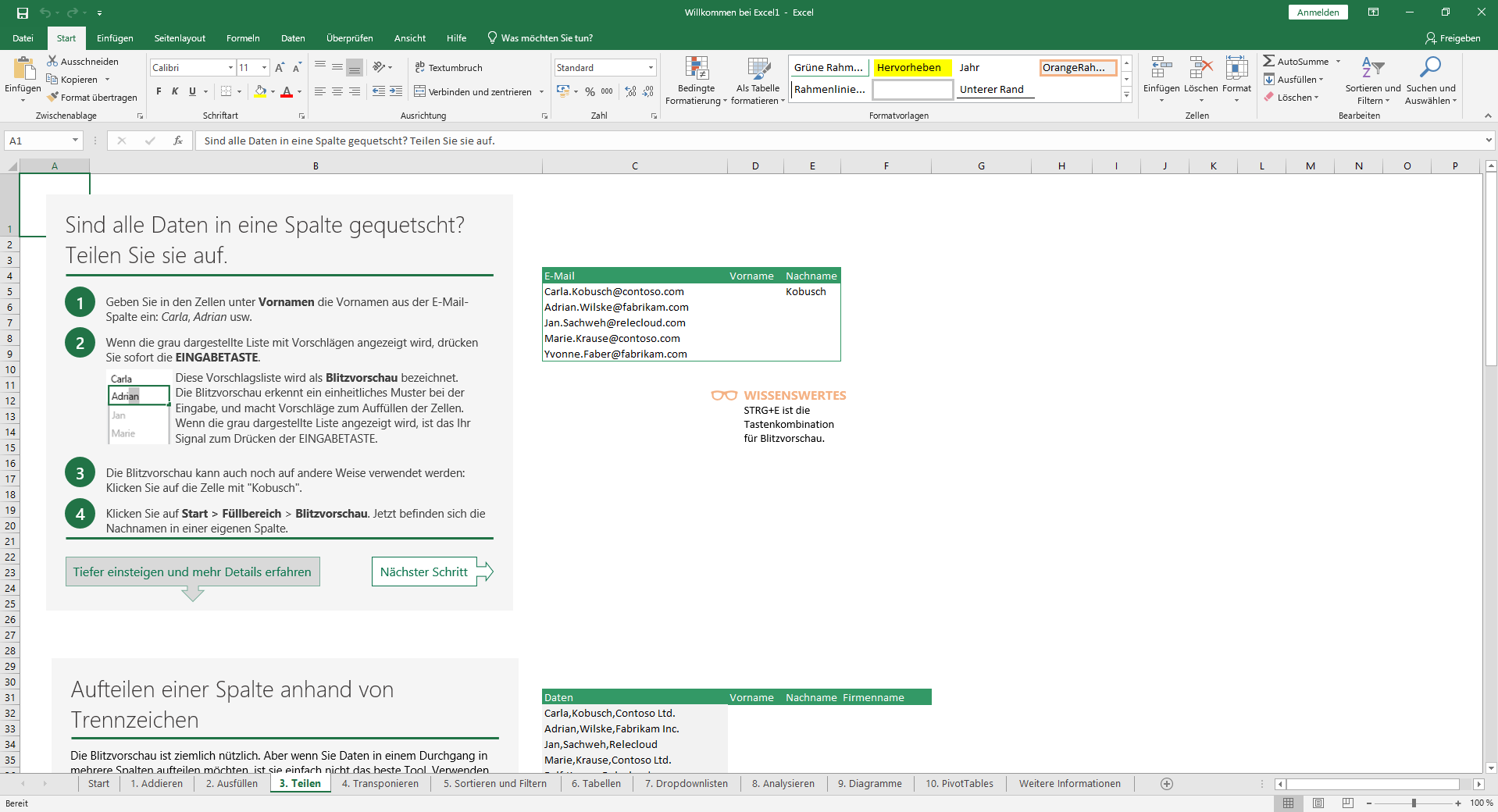The image size is (1498, 812).
Task: Activate Format übertragen
Action: (x=92, y=97)
